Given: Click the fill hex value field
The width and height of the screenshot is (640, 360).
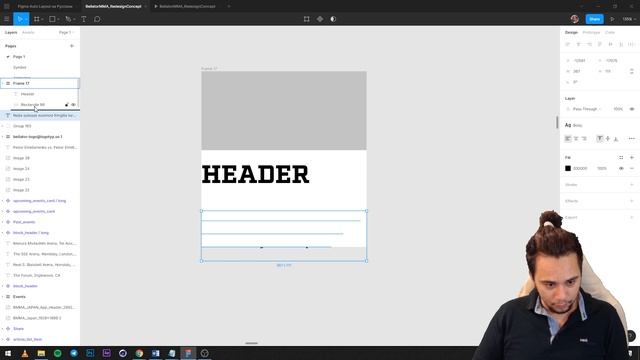Looking at the screenshot, I should click(x=580, y=168).
